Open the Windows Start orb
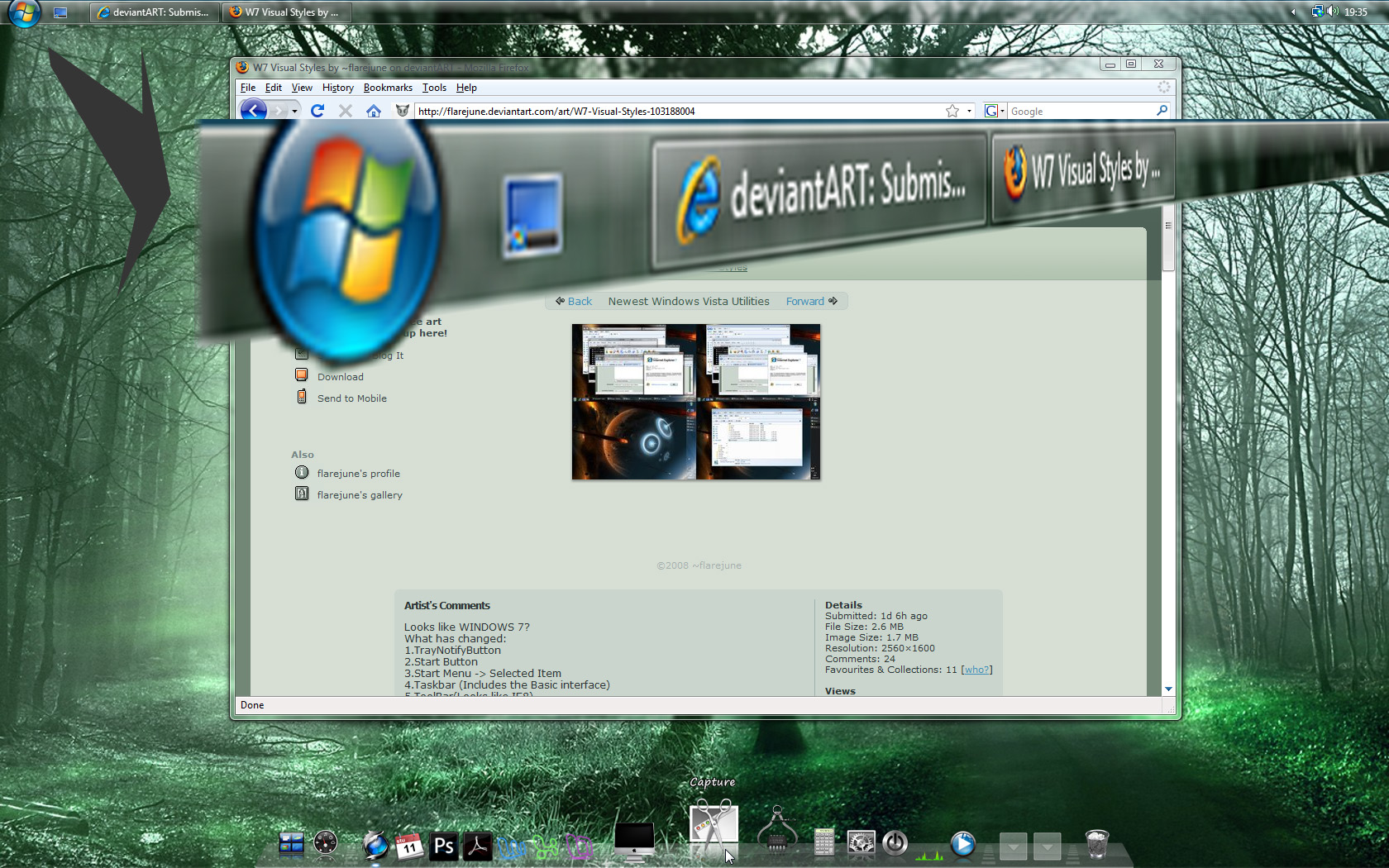This screenshot has height=868, width=1389. [x=24, y=12]
